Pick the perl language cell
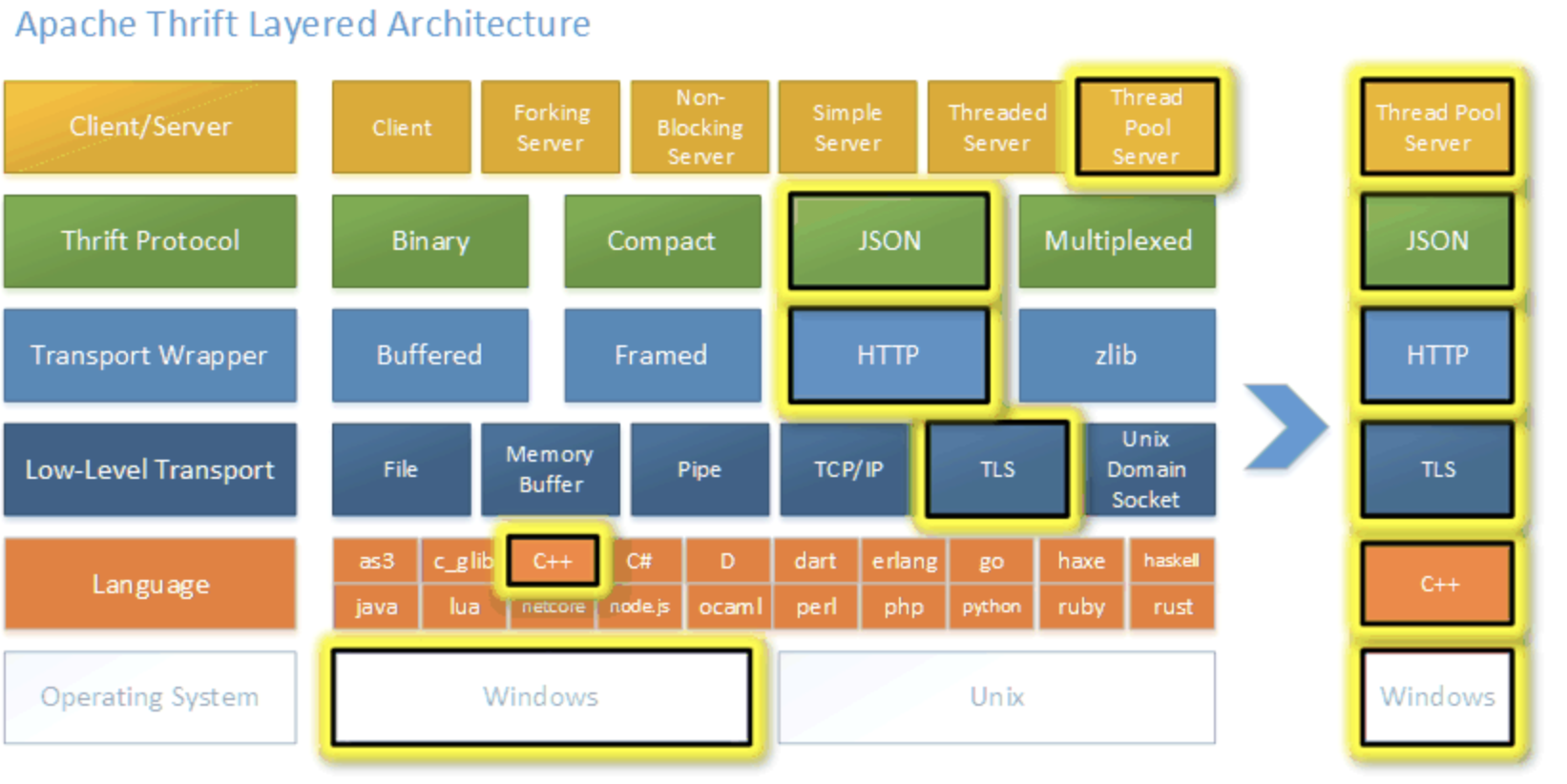 816,608
